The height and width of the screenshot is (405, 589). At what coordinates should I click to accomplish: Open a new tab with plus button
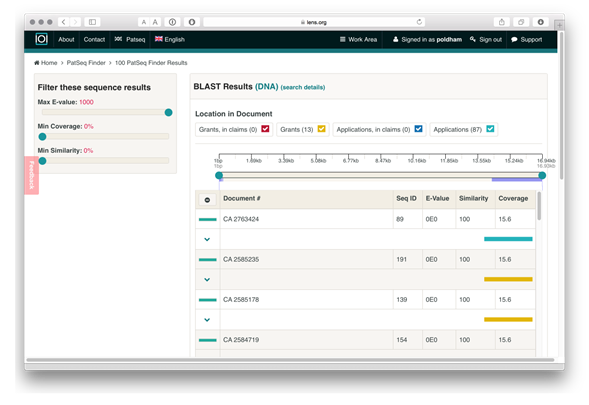pyautogui.click(x=559, y=25)
